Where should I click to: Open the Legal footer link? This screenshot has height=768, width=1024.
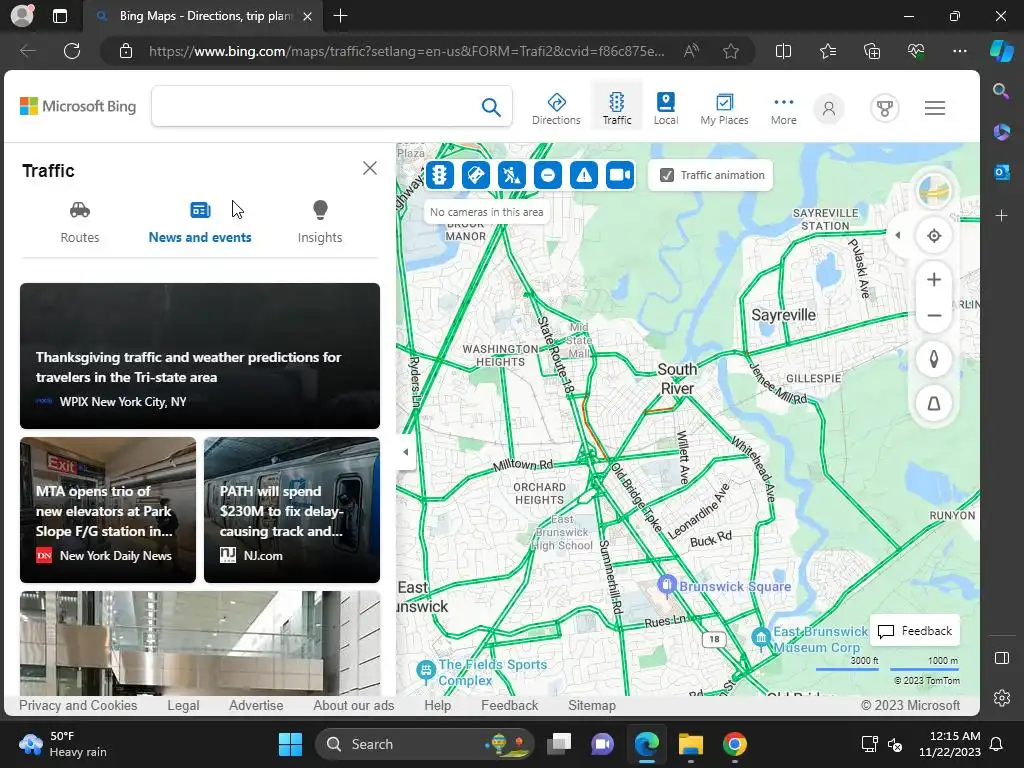[183, 705]
